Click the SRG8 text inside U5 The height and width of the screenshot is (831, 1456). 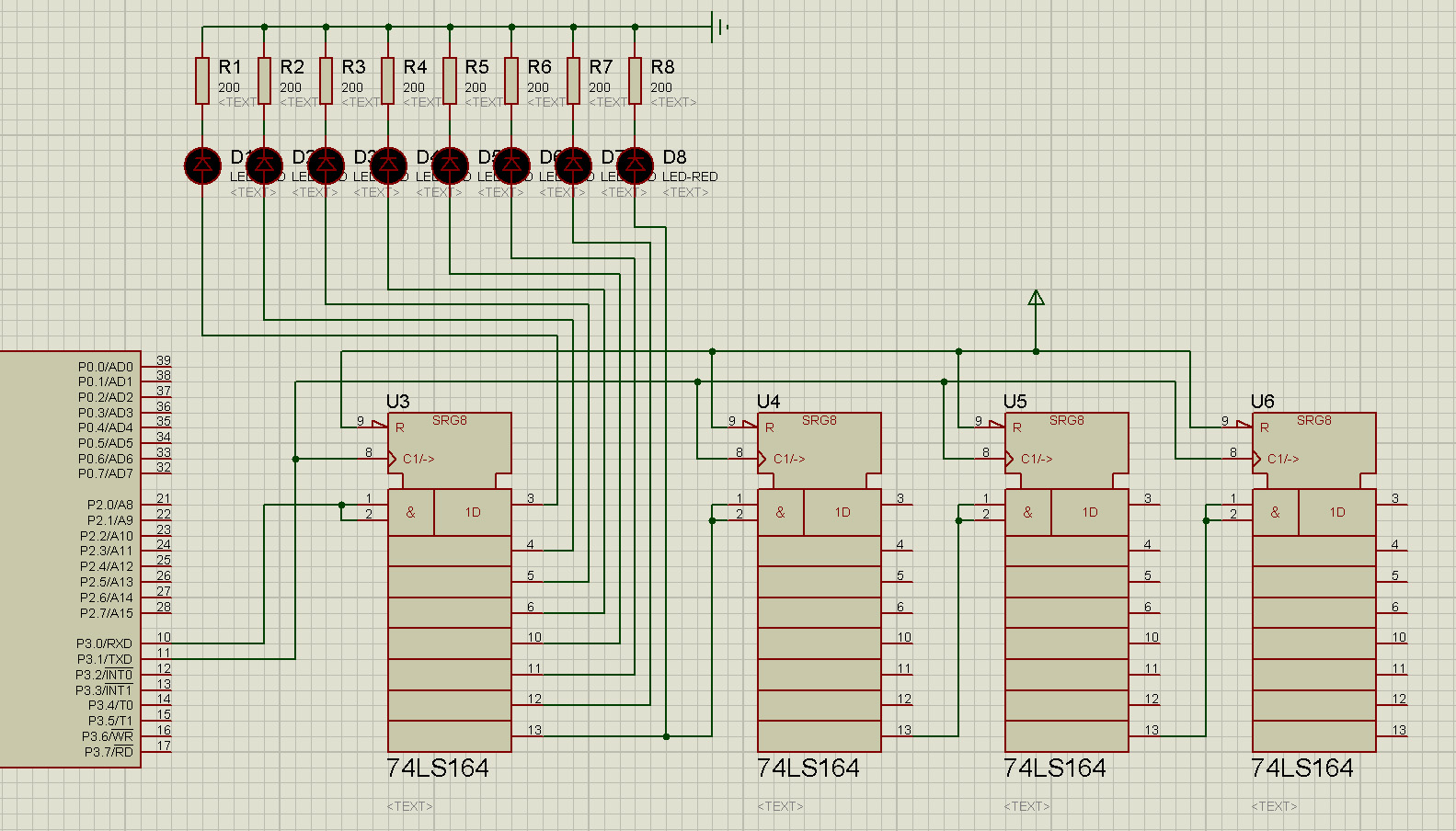[1067, 420]
